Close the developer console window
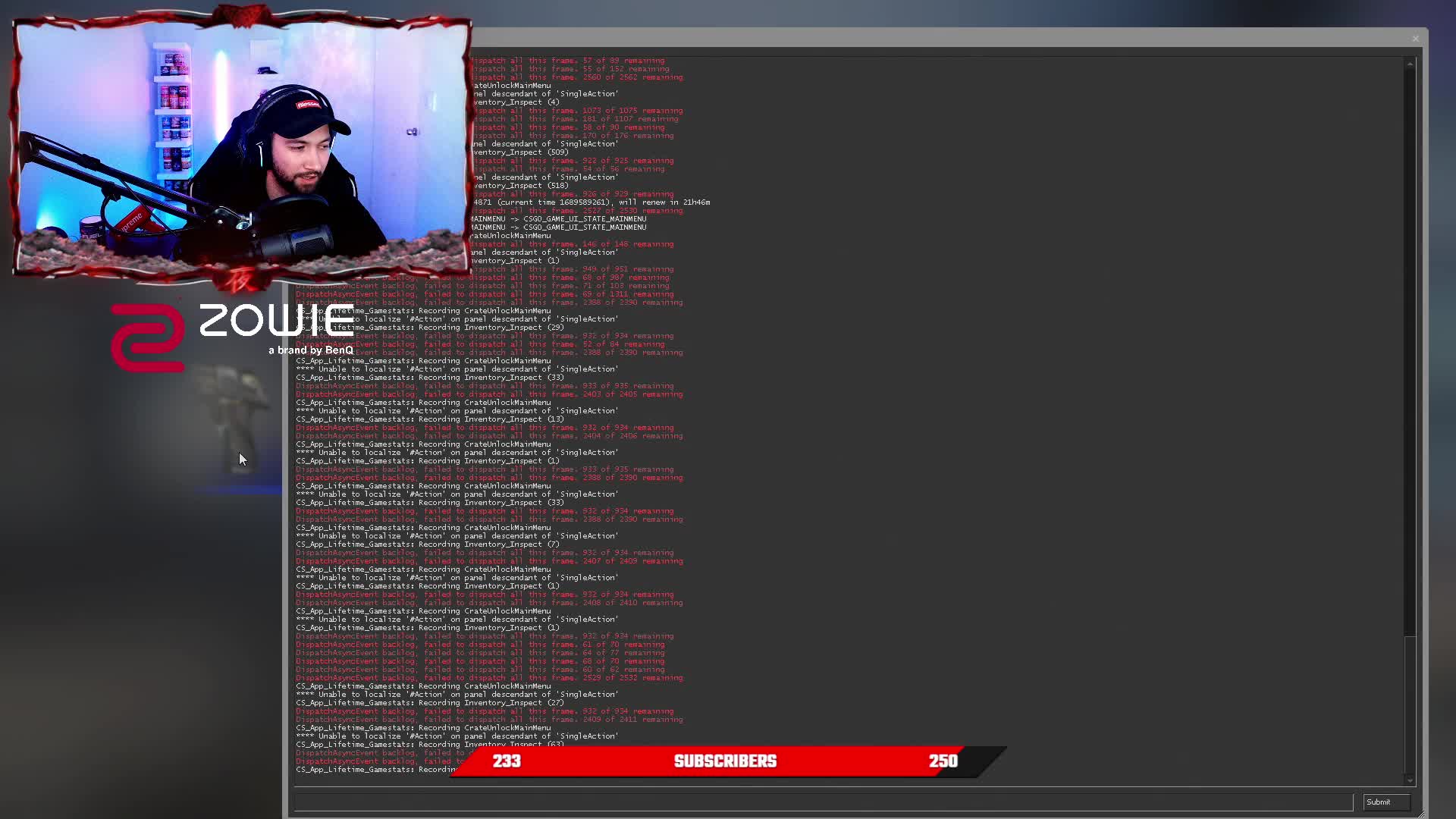This screenshot has height=819, width=1456. (1415, 39)
